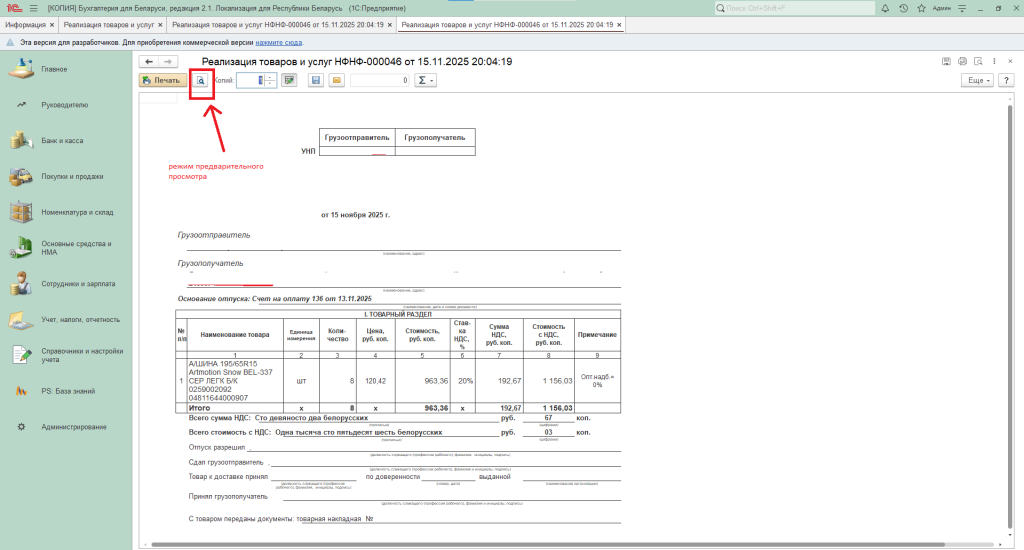This screenshot has height=550, width=1024.
Task: Click the edit mode icon after copies field
Action: click(290, 80)
